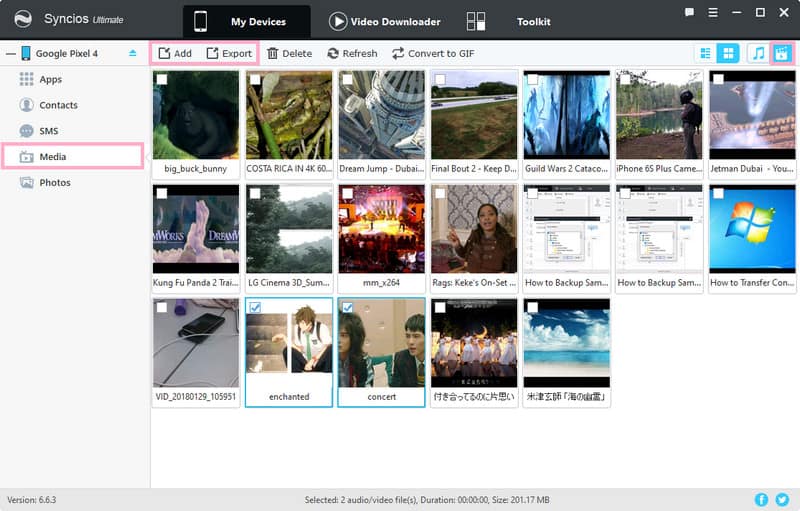Open the Syncios Facebook page icon
Screen dimensions: 800x511
(761, 499)
